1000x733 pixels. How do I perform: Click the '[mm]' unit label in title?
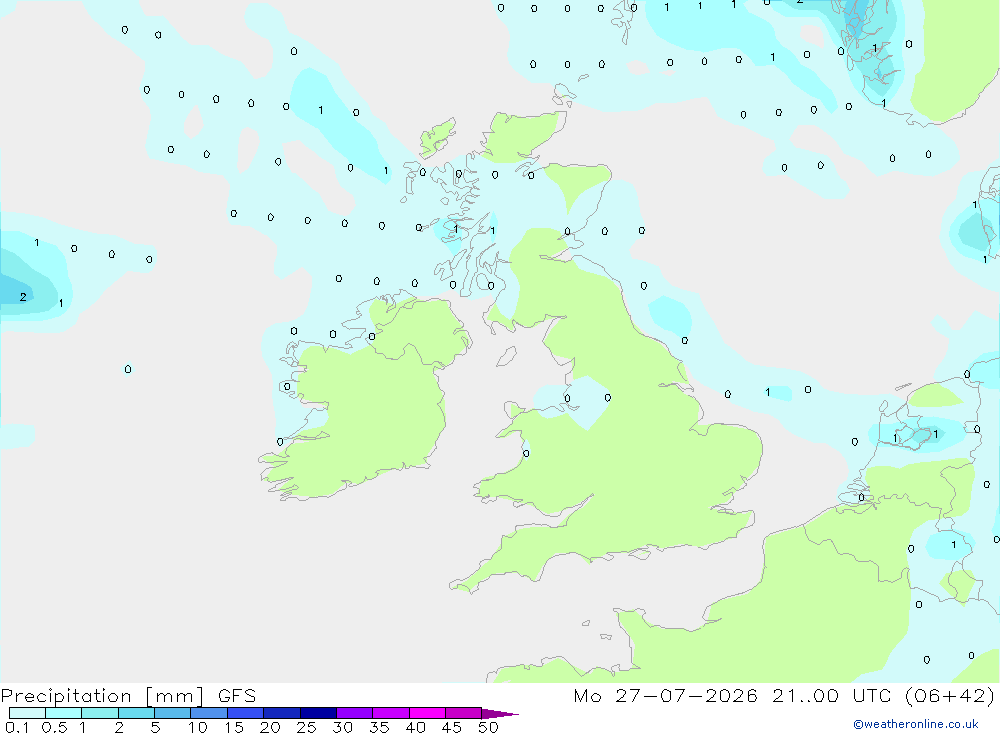tap(174, 695)
